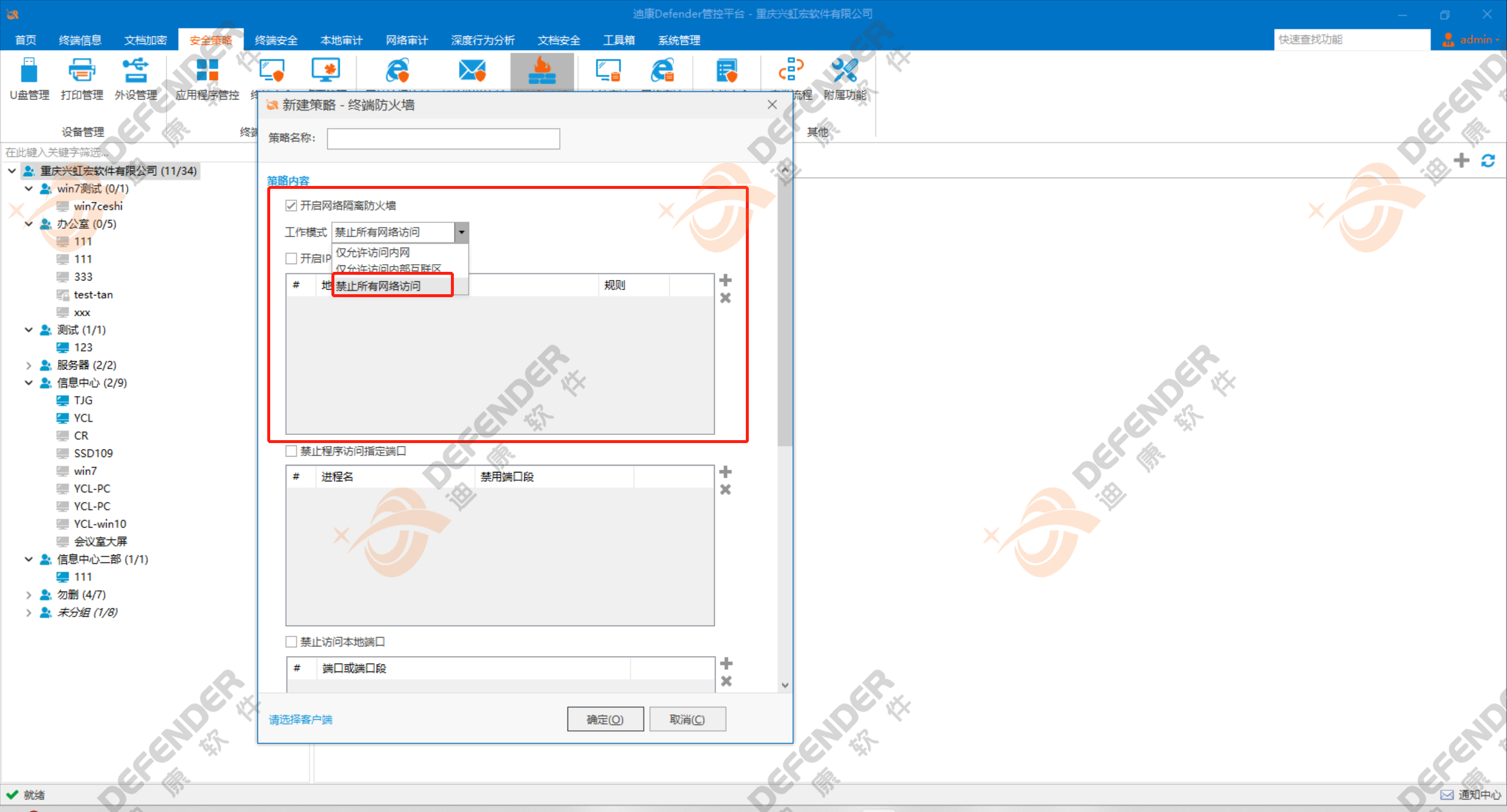Uncheck 开启网络隔离防火墙 checkbox
Viewport: 1507px width, 812px height.
coord(291,205)
